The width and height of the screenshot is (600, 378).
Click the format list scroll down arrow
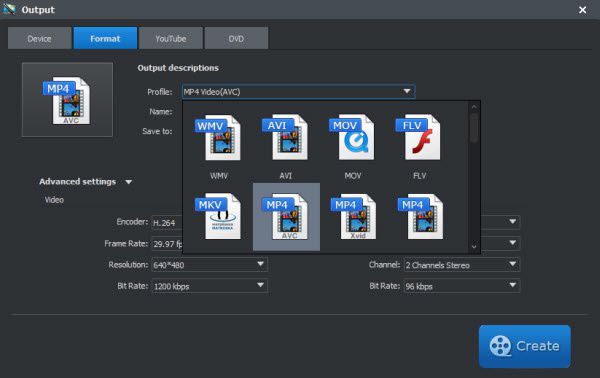474,247
